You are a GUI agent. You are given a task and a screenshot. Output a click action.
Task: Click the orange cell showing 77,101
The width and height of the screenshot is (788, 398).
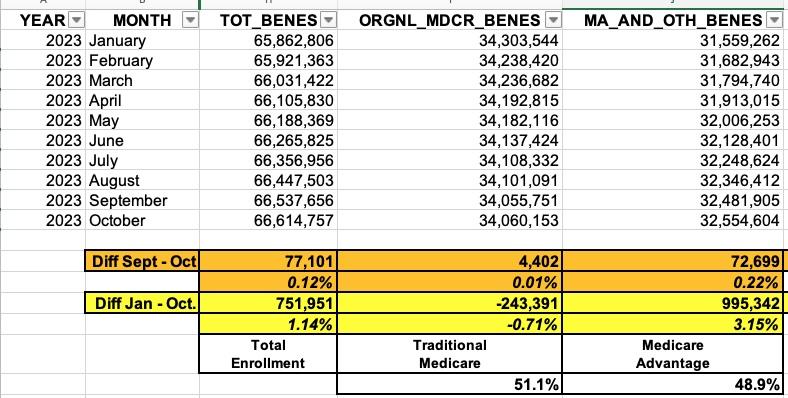click(268, 261)
